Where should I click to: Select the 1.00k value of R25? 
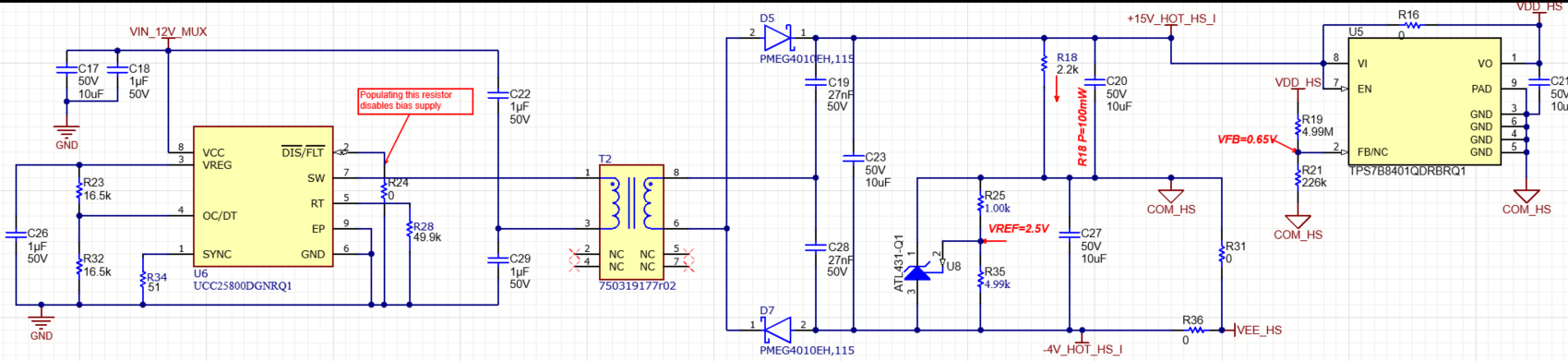[x=998, y=209]
